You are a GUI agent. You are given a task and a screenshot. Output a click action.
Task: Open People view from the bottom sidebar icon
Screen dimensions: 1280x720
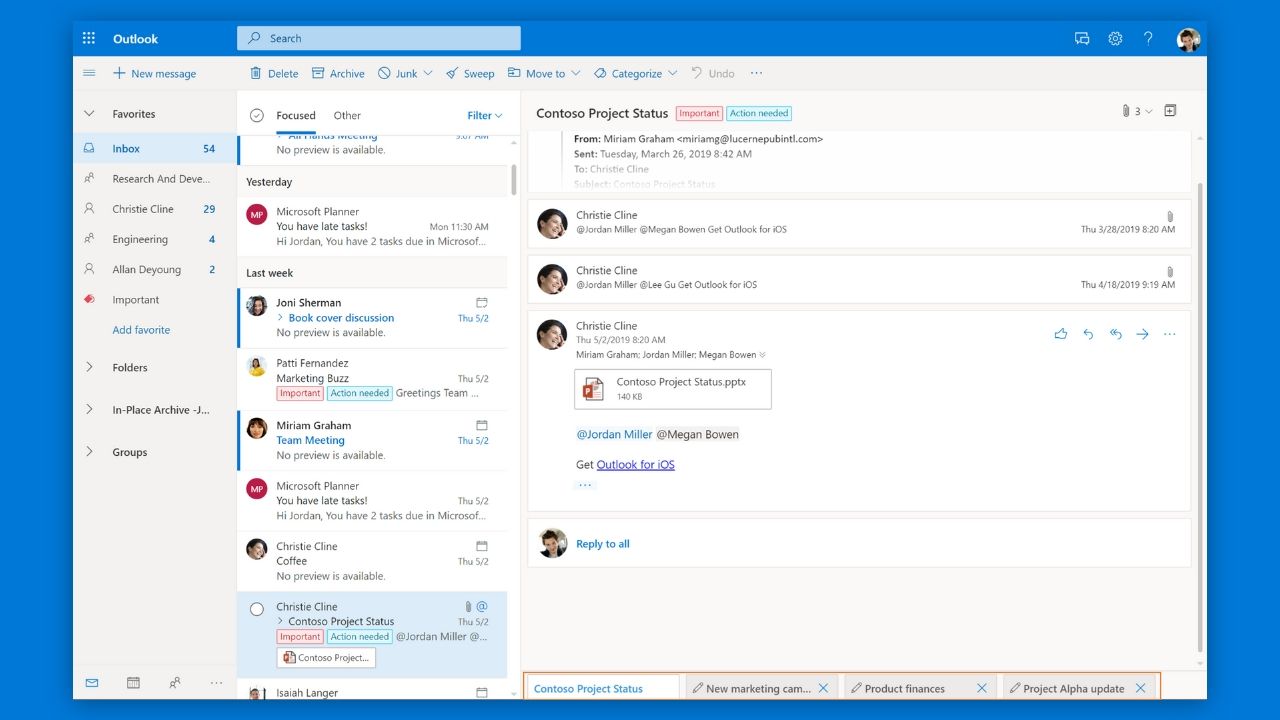point(174,682)
